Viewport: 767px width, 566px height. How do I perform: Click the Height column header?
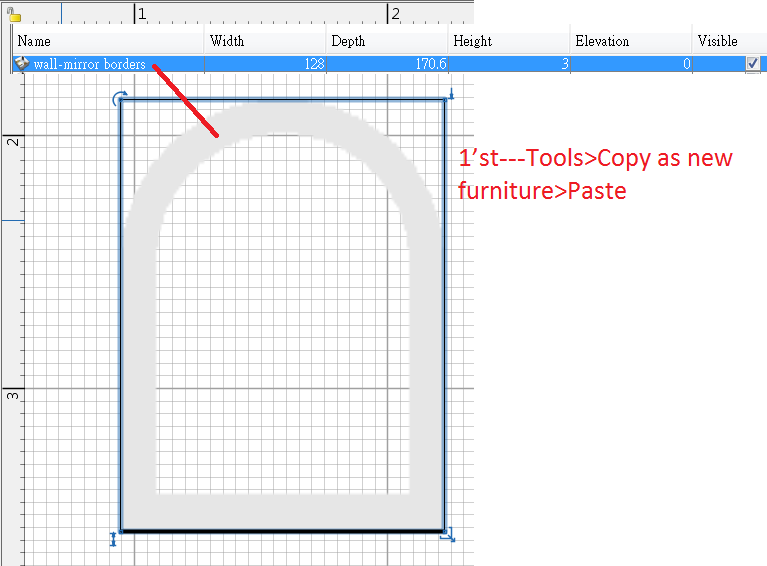pyautogui.click(x=508, y=41)
